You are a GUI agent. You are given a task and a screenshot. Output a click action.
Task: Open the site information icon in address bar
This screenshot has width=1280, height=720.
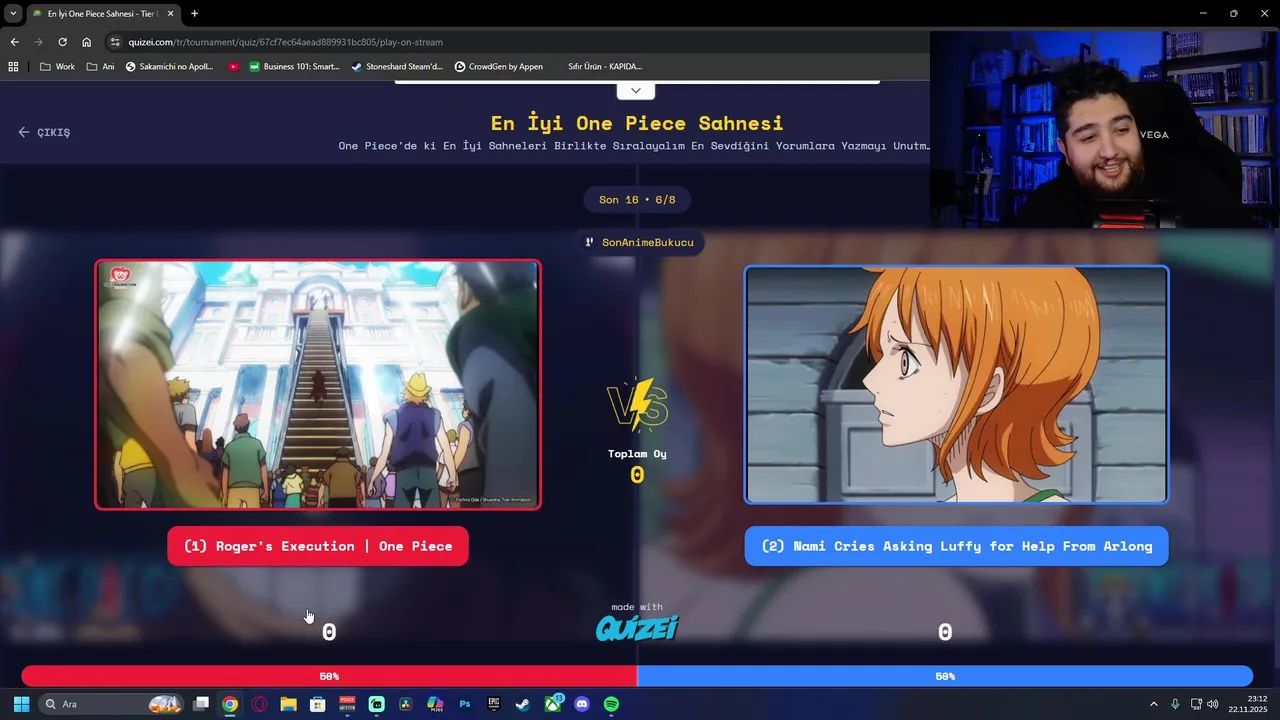[x=115, y=42]
